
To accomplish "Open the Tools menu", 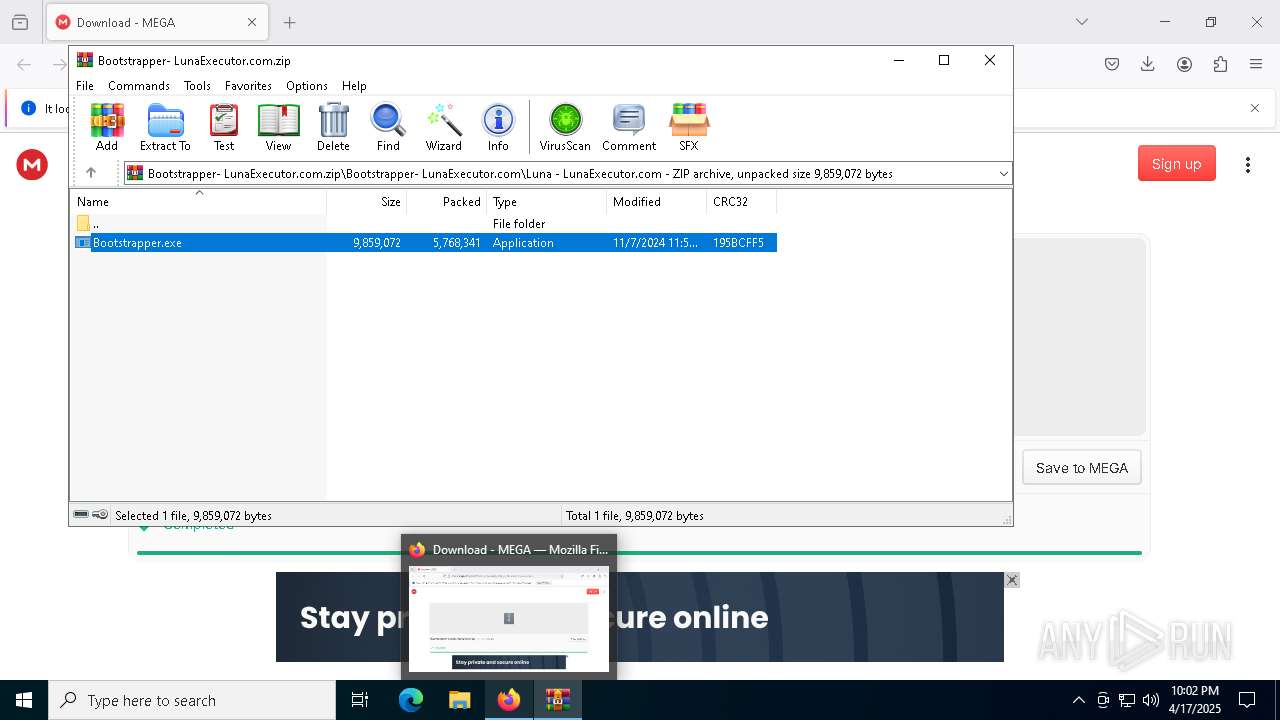I will tap(197, 86).
